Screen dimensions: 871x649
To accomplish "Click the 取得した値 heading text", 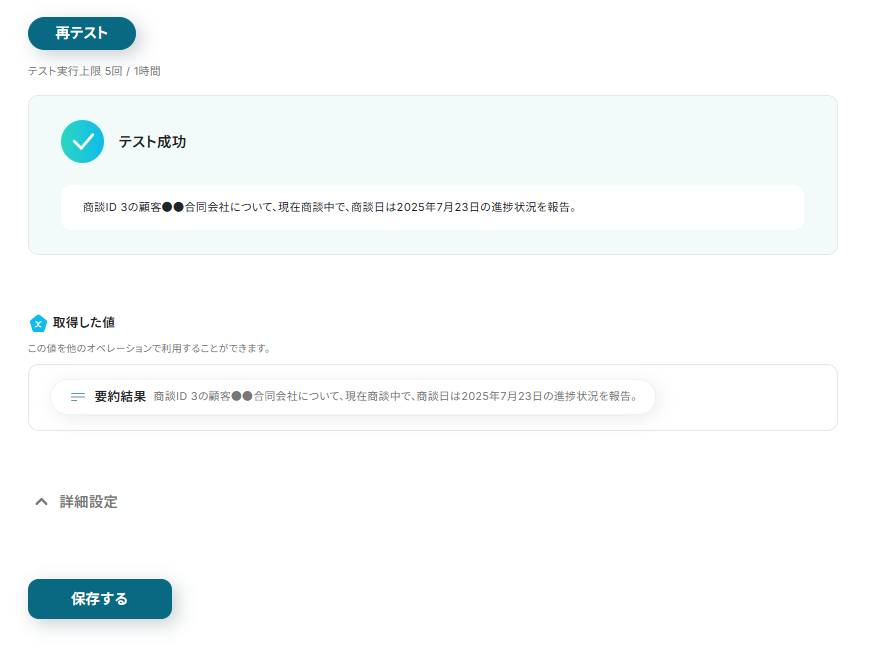I will tap(84, 322).
